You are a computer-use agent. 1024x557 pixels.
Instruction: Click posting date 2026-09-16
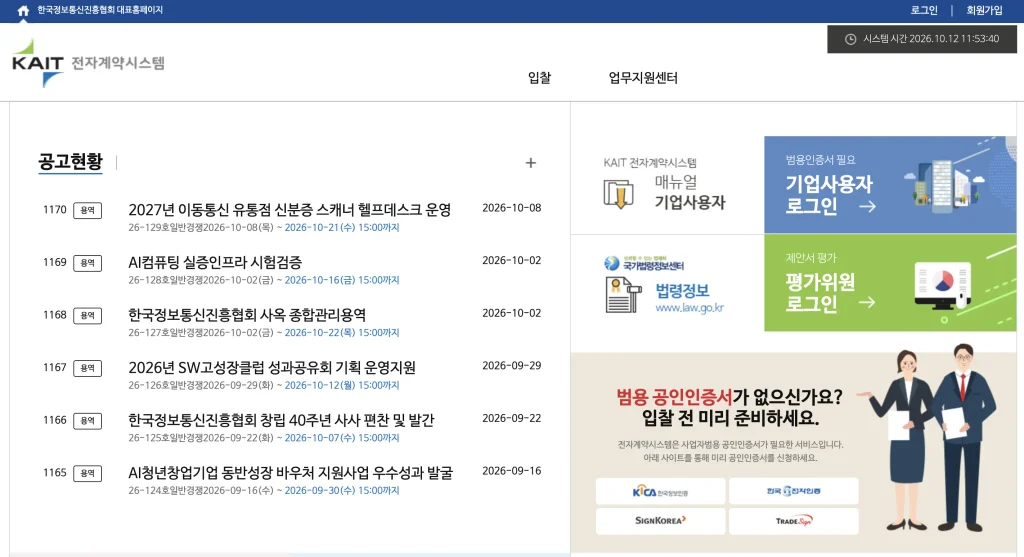tap(511, 471)
